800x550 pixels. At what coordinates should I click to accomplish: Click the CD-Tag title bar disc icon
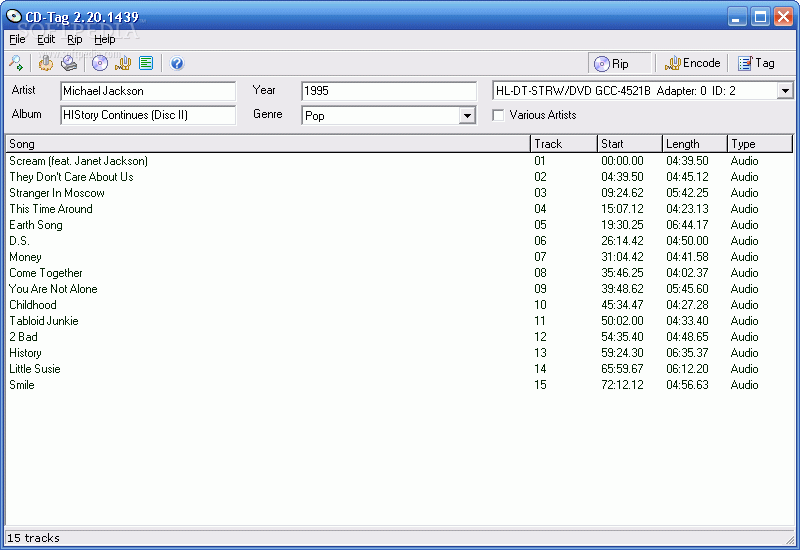(x=14, y=16)
